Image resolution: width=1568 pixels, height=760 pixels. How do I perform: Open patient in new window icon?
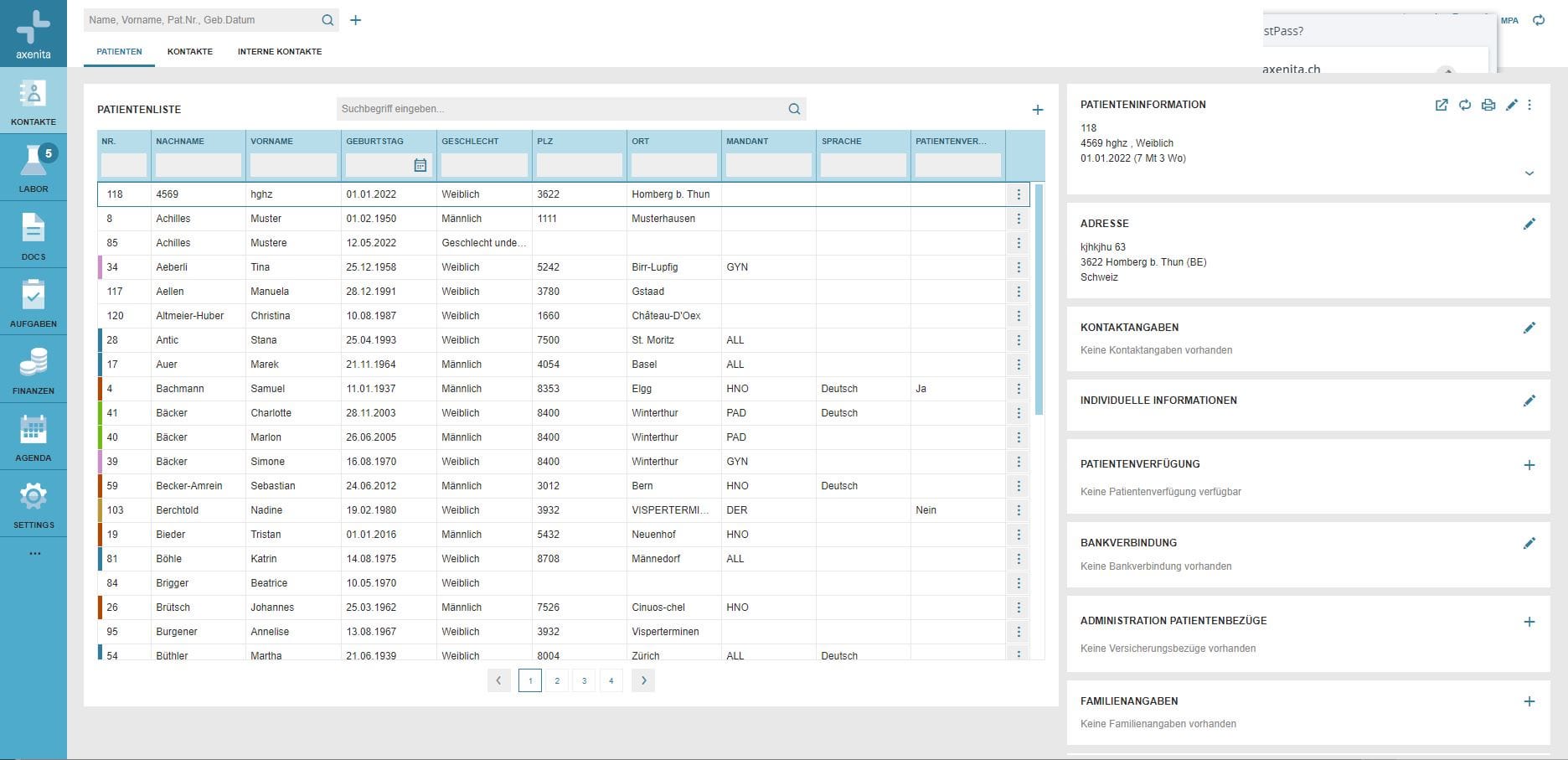click(x=1442, y=105)
